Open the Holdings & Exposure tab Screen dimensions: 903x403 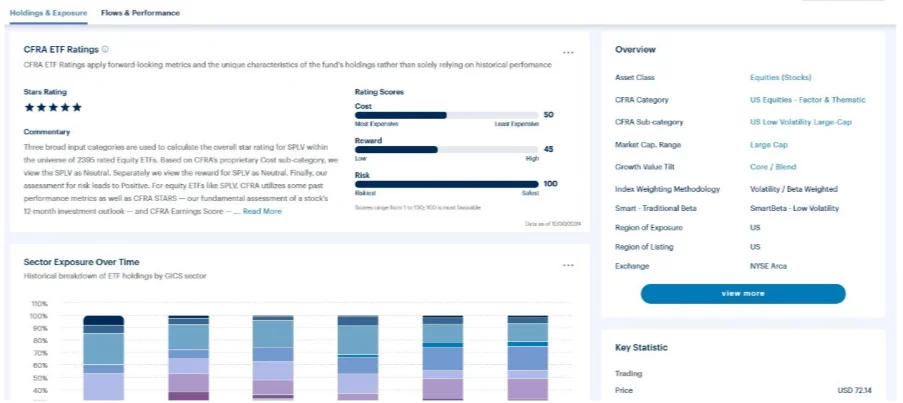pos(49,13)
